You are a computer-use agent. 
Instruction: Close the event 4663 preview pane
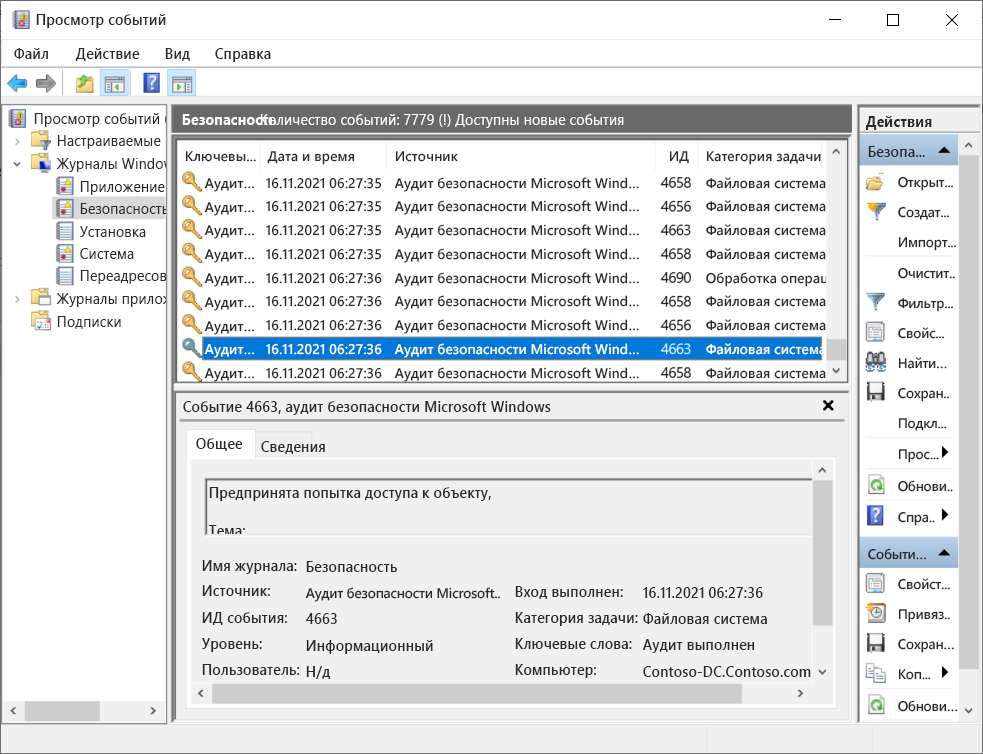(828, 406)
